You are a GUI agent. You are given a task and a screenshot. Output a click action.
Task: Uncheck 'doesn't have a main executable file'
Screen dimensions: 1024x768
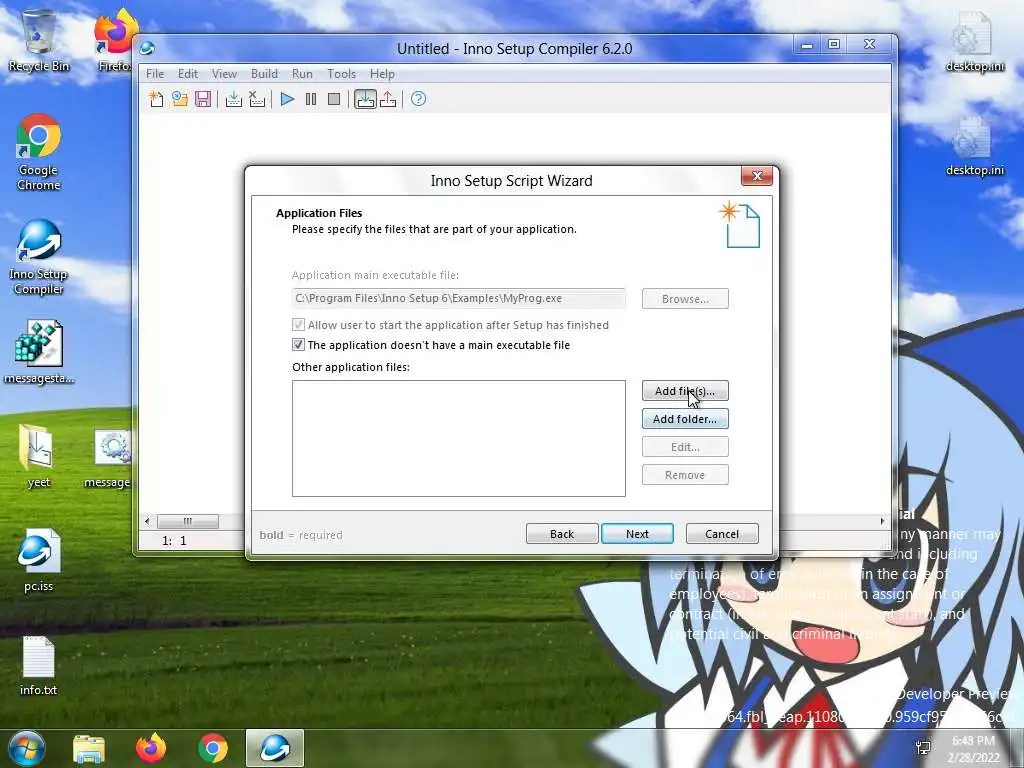pos(298,344)
